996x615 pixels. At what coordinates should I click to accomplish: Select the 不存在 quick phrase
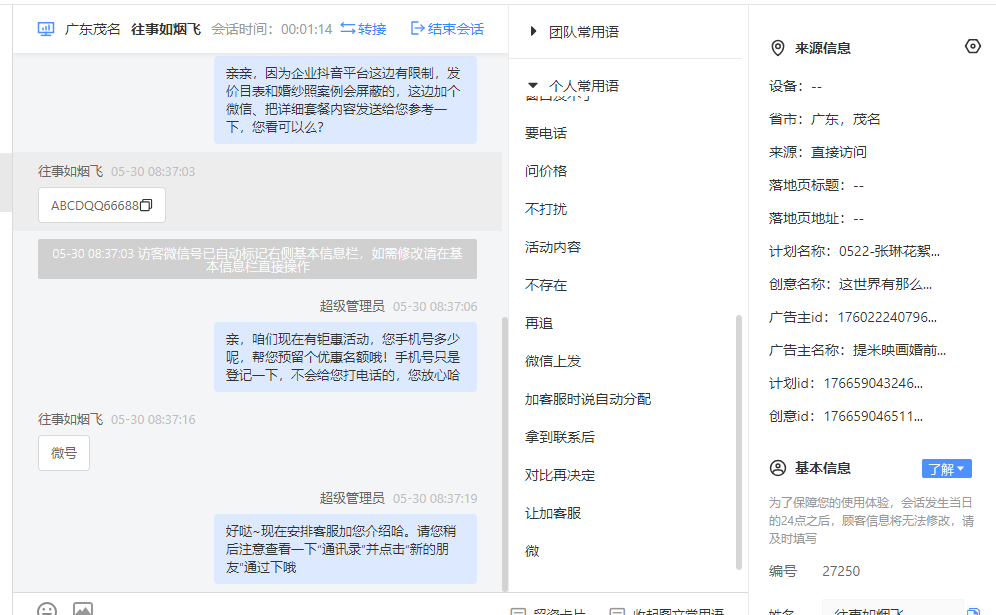tap(546, 285)
